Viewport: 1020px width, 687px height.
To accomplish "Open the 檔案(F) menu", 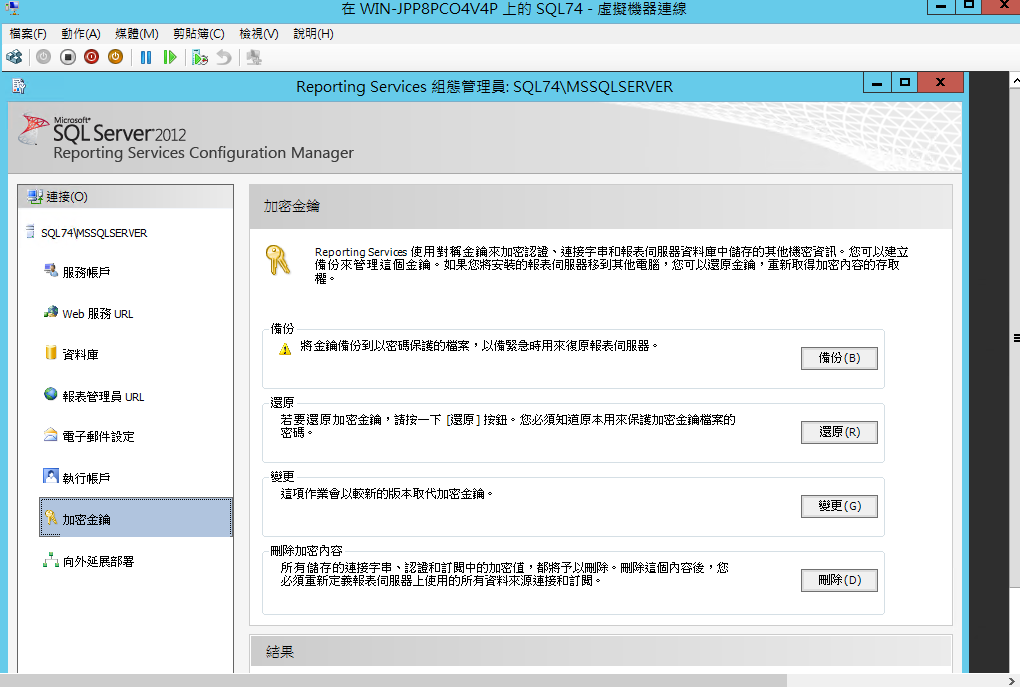I will coord(28,33).
